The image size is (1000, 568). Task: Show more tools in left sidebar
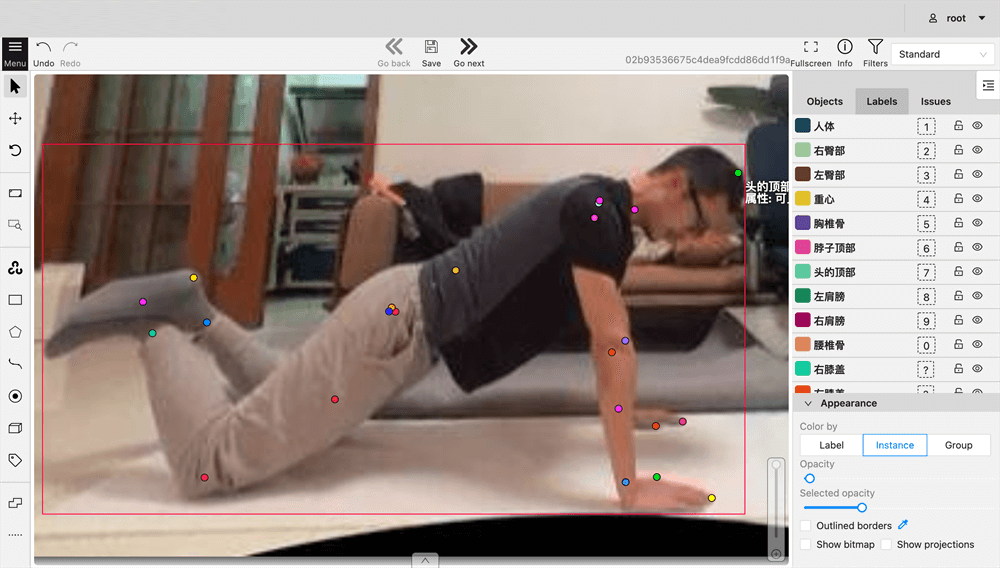15,535
